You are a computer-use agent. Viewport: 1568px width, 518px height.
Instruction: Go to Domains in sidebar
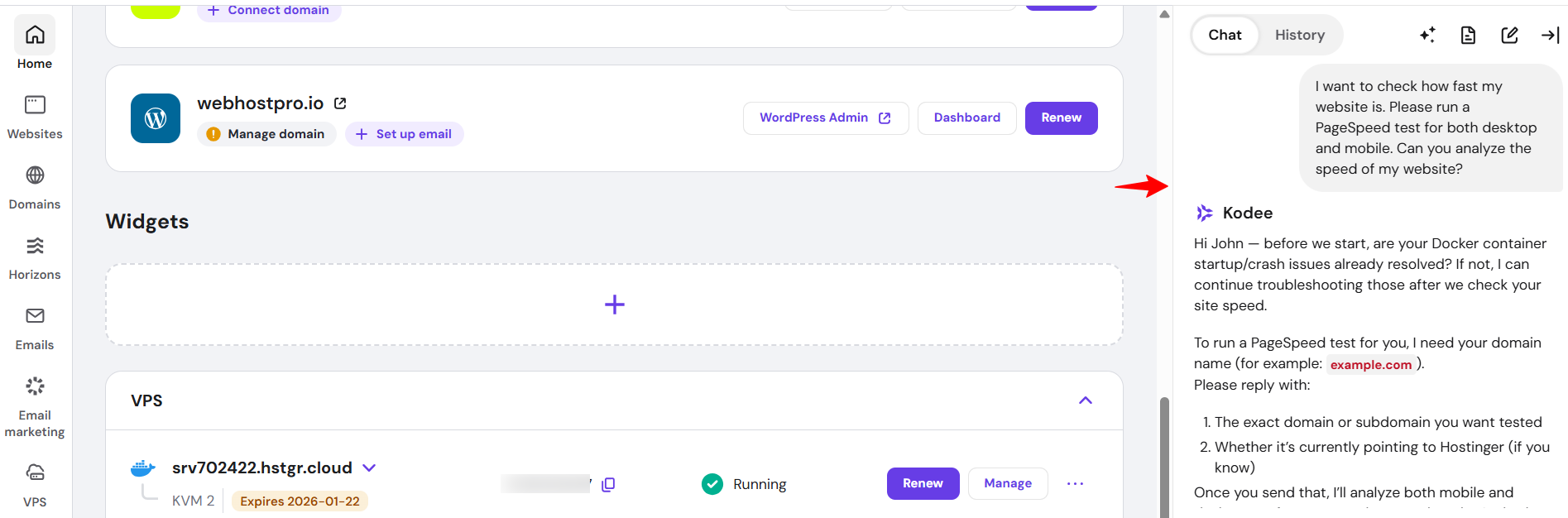[35, 188]
